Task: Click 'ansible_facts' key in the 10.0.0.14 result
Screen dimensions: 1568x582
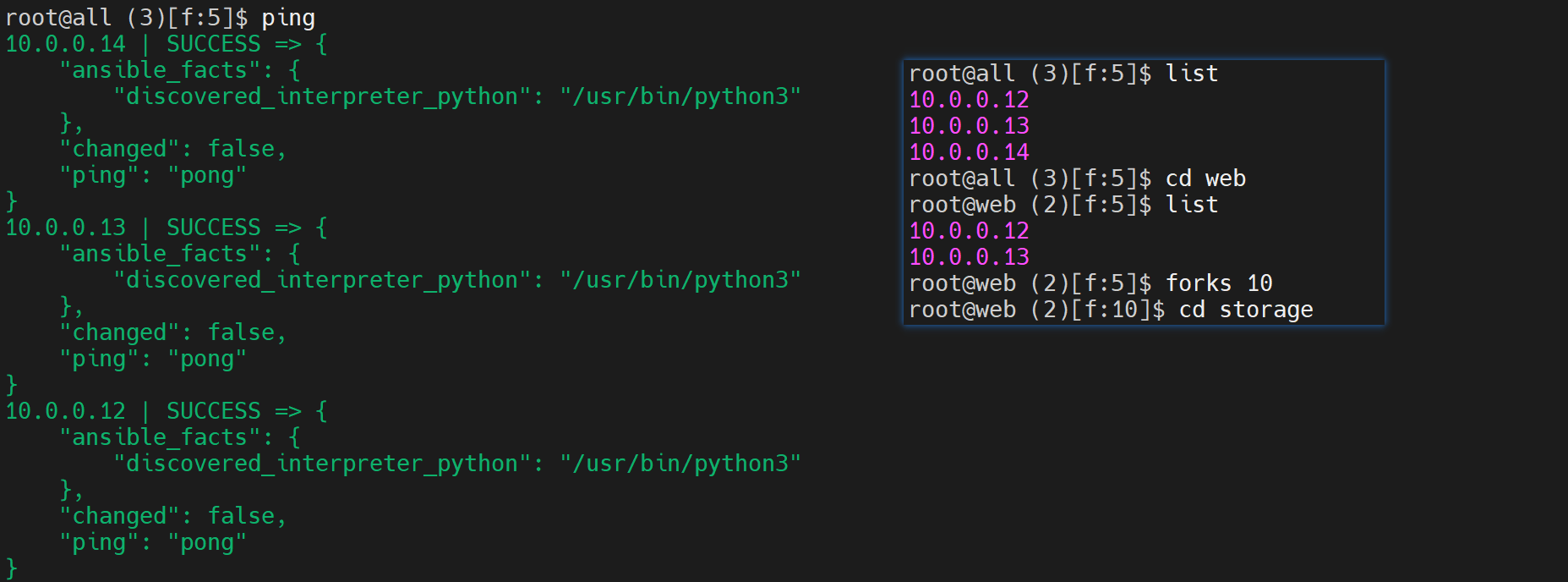Action: (160, 70)
